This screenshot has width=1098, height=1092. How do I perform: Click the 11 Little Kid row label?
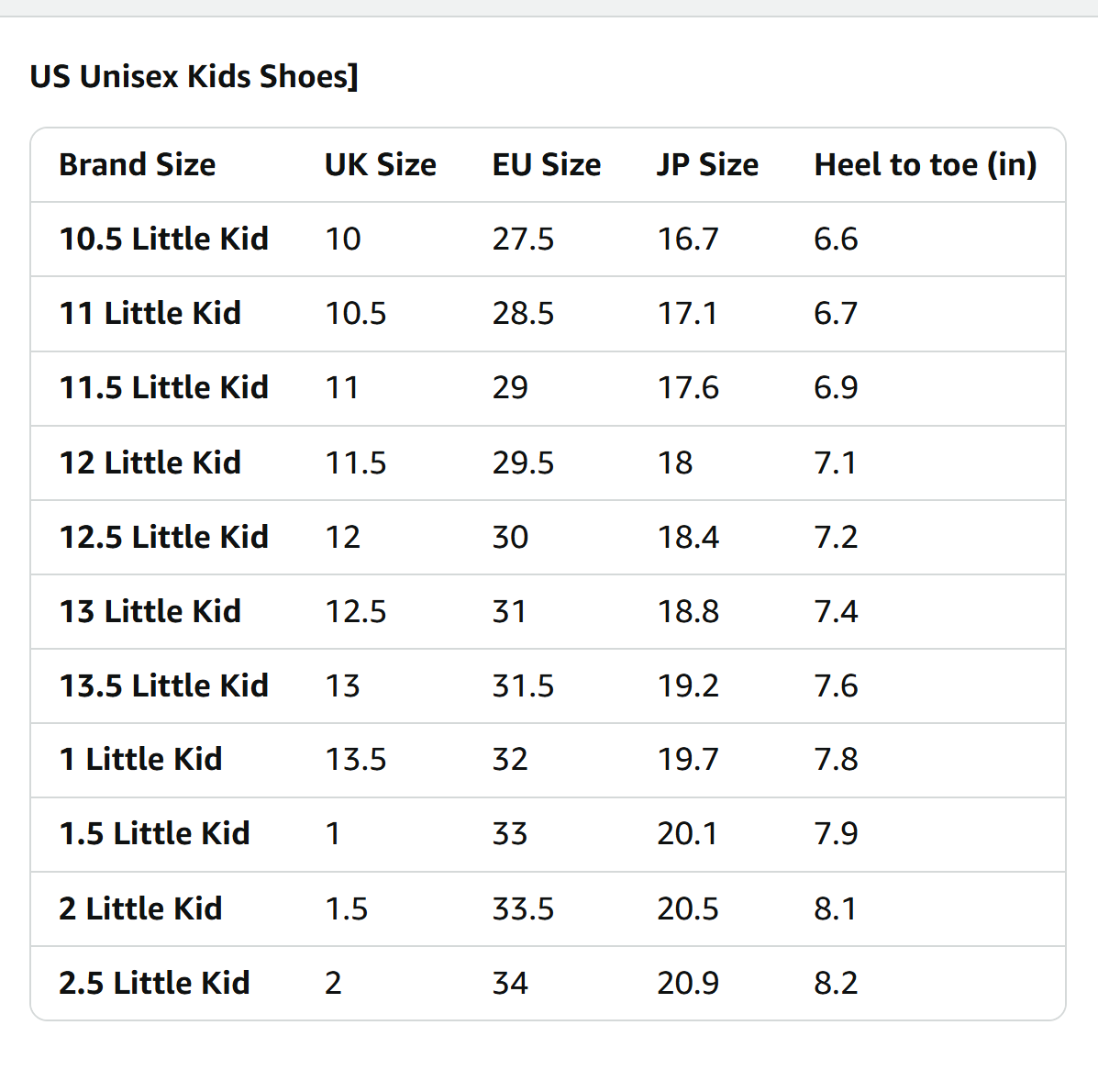click(150, 313)
